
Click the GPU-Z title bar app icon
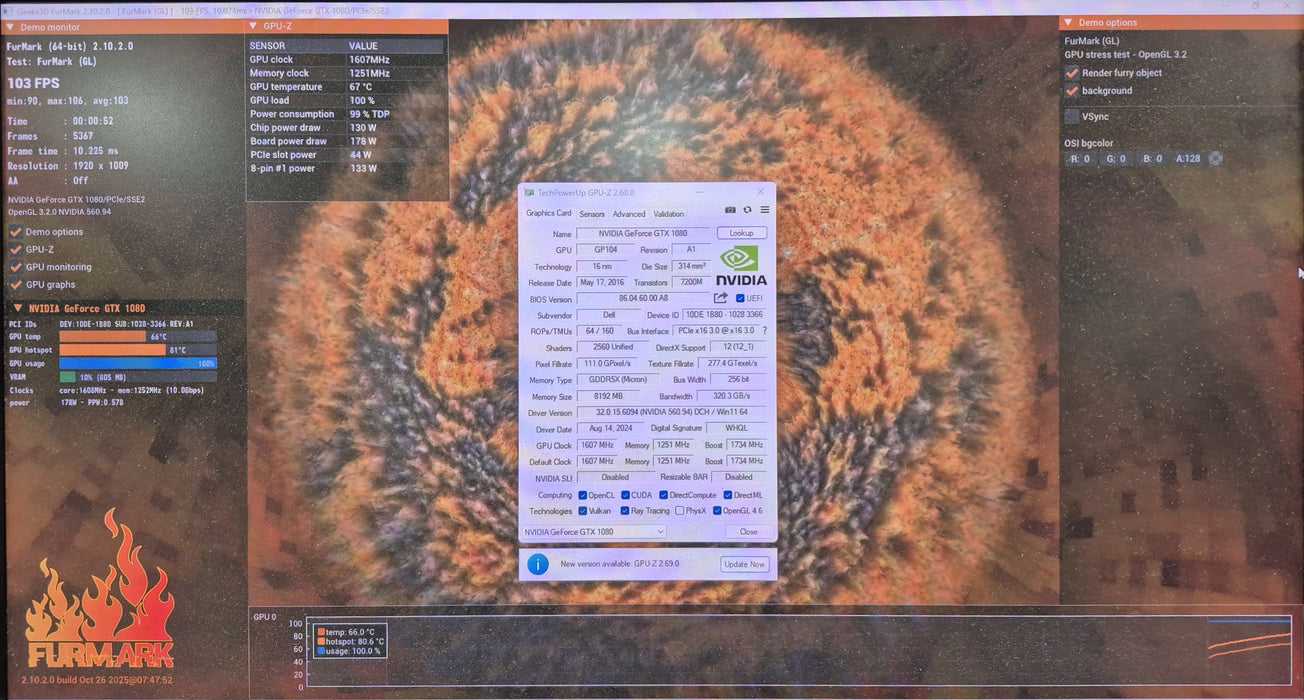click(529, 192)
